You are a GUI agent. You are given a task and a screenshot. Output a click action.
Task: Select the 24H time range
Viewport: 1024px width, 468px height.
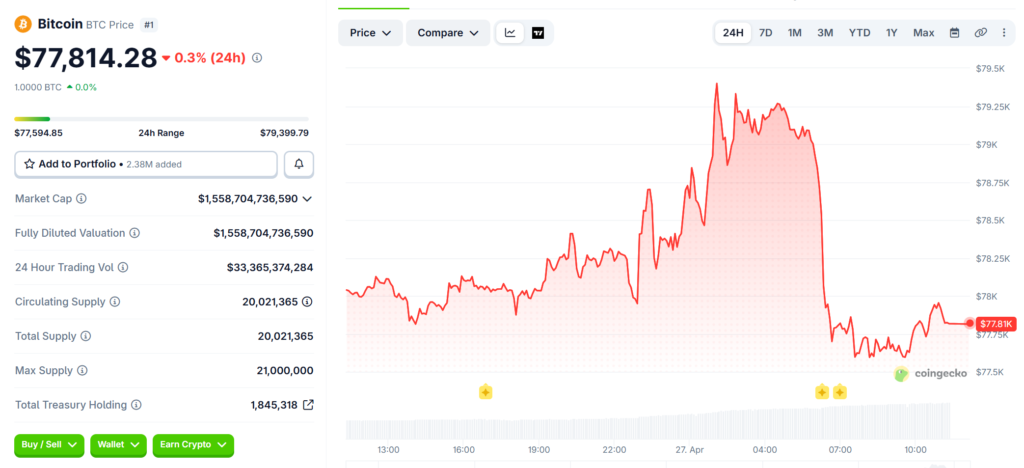tap(733, 33)
